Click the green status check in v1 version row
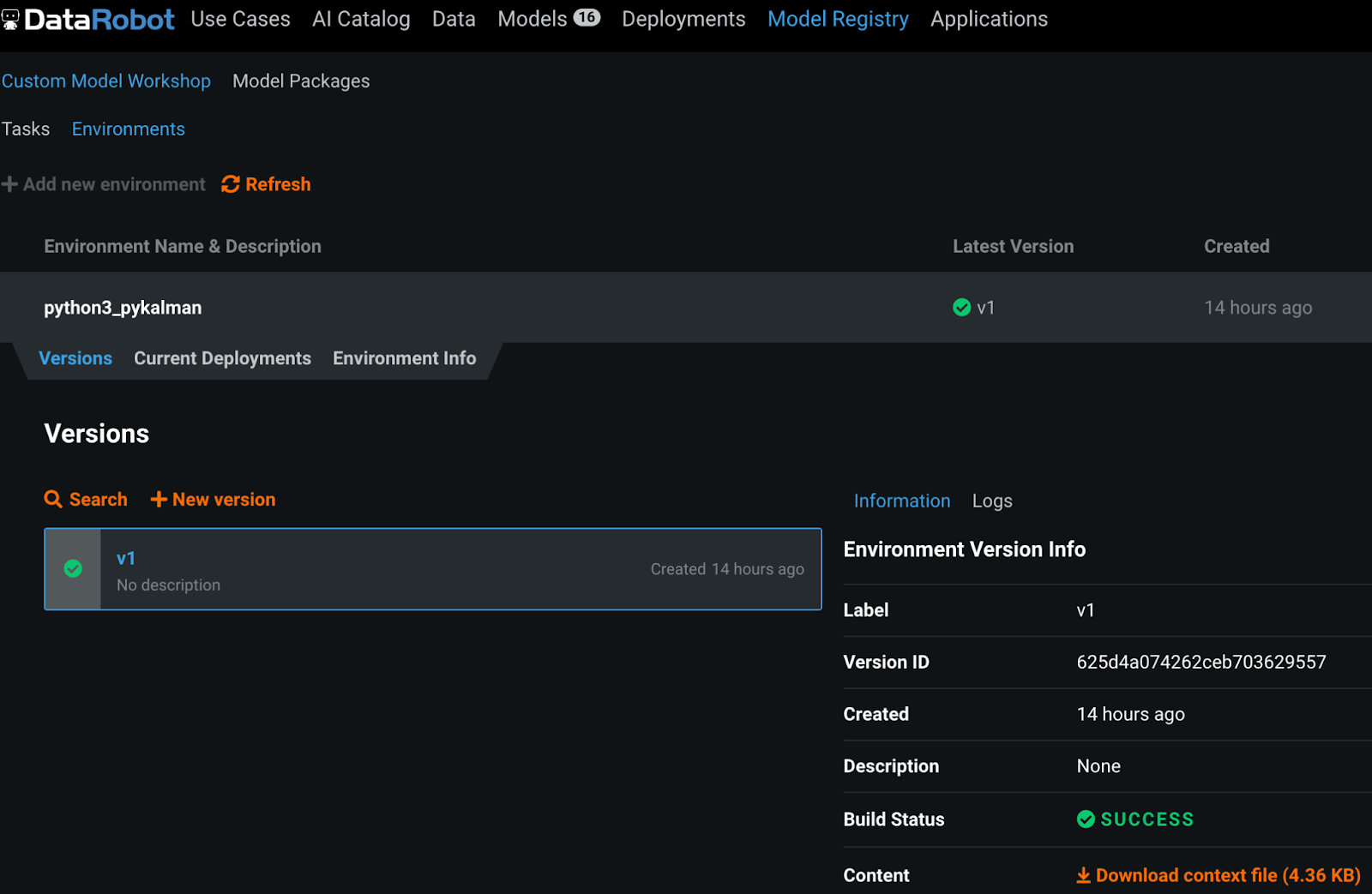1372x894 pixels. pos(73,568)
